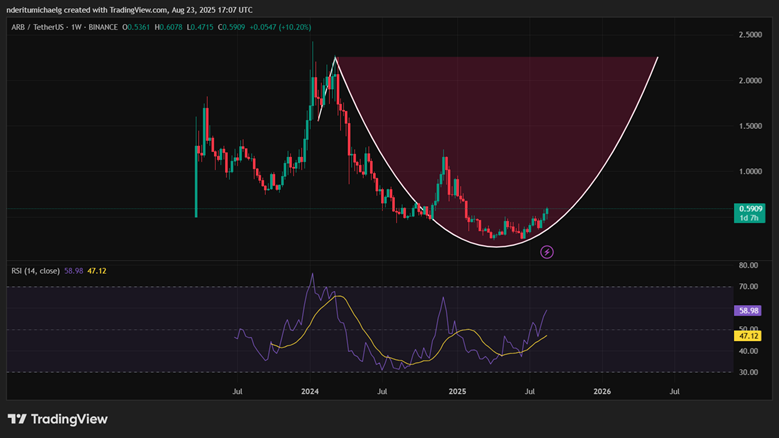
Task: Click the purple lightning bolt event icon
Action: pos(547,252)
